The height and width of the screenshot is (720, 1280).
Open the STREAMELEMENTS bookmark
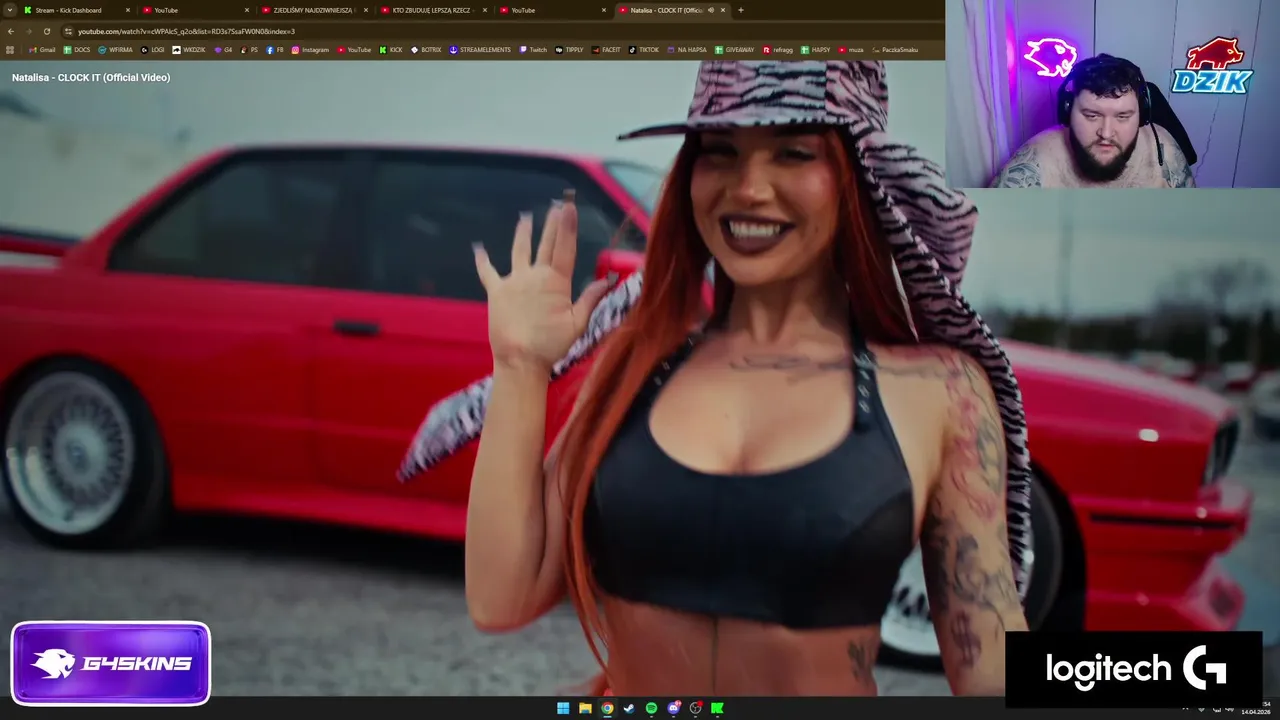click(480, 50)
